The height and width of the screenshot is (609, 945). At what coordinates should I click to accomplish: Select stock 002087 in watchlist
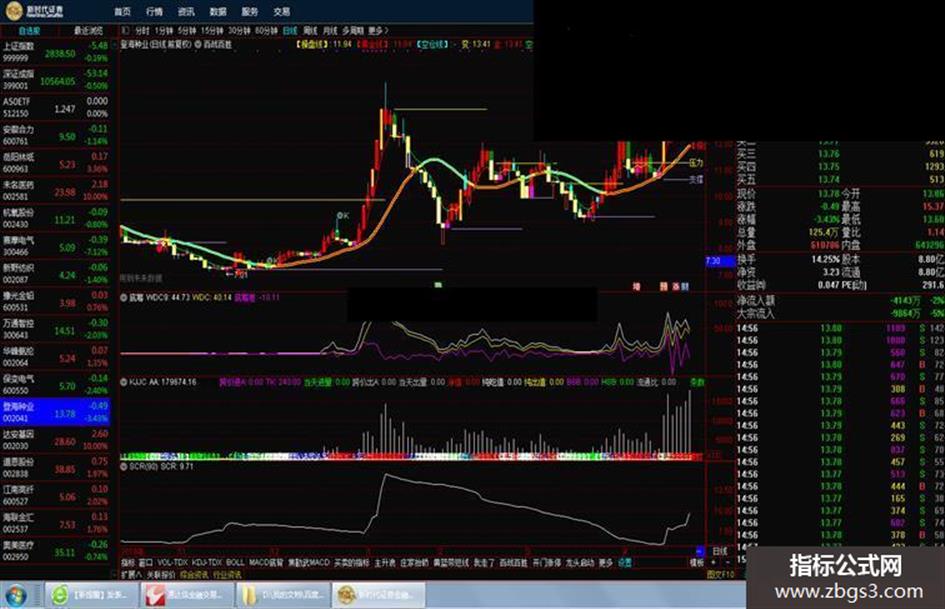pos(55,274)
